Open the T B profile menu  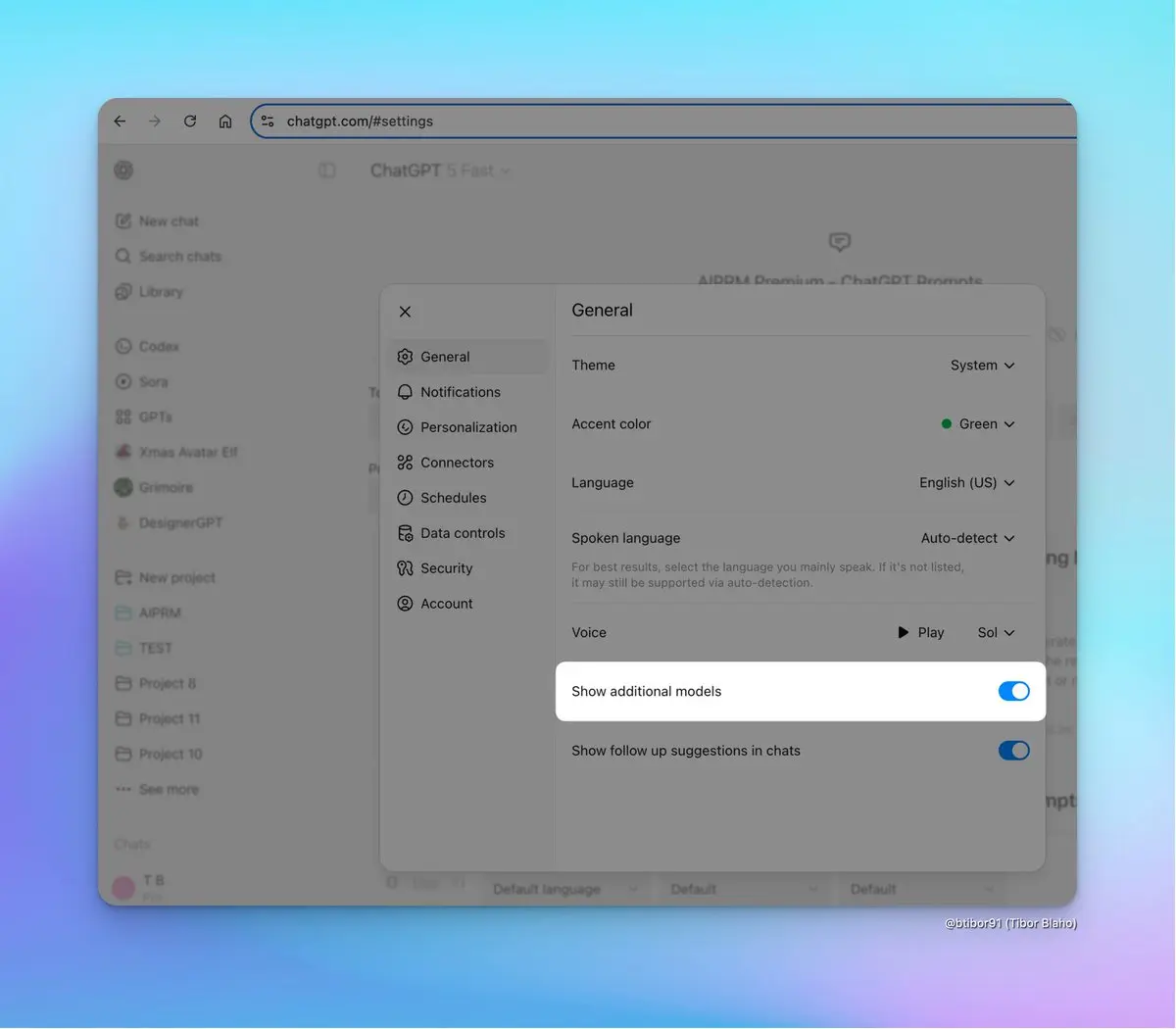(x=139, y=887)
